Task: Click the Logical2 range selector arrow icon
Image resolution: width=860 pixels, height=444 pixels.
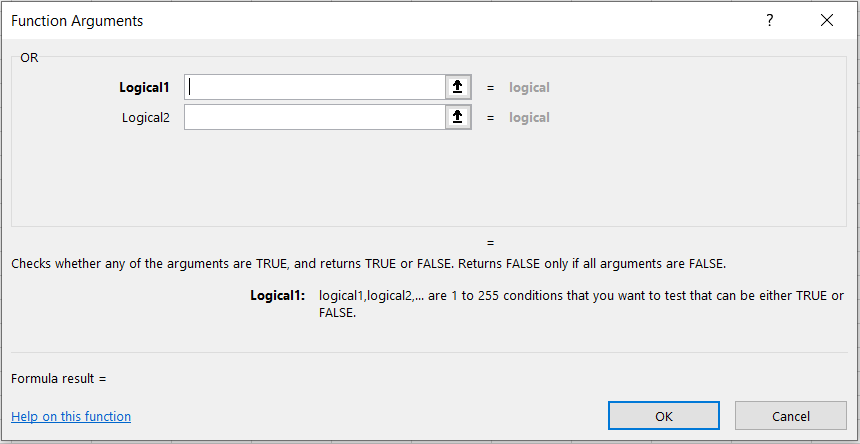Action: click(x=457, y=117)
